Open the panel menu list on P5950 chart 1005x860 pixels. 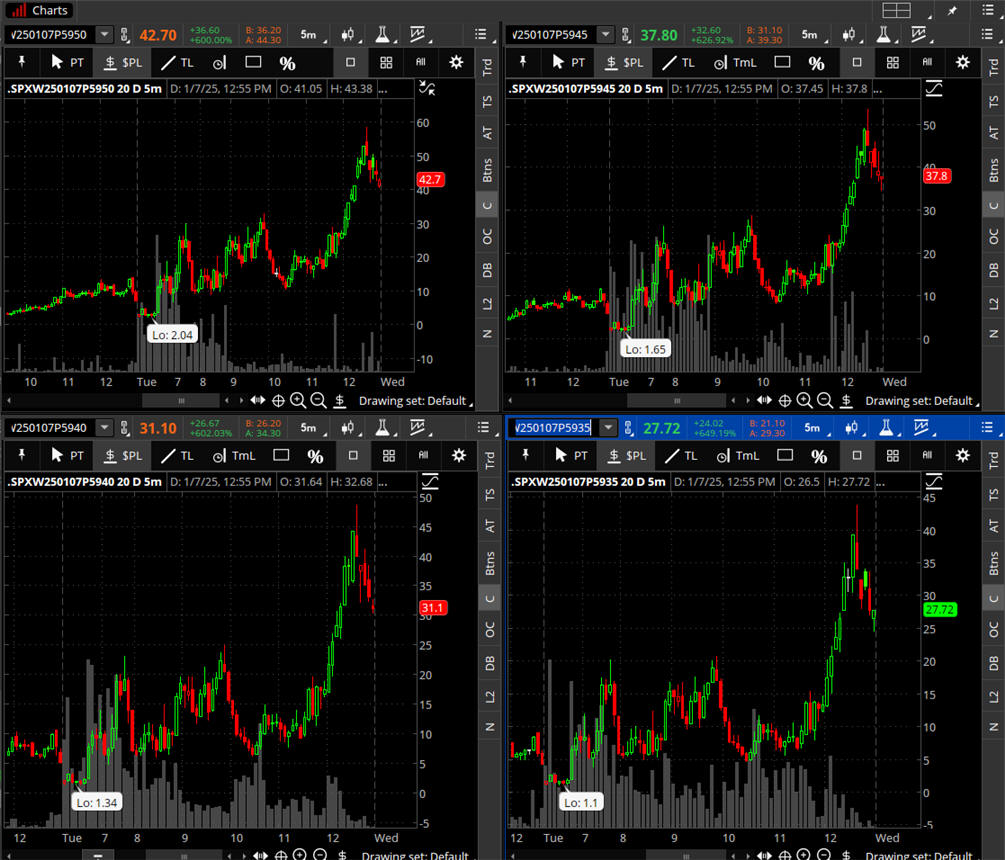pyautogui.click(x=481, y=35)
